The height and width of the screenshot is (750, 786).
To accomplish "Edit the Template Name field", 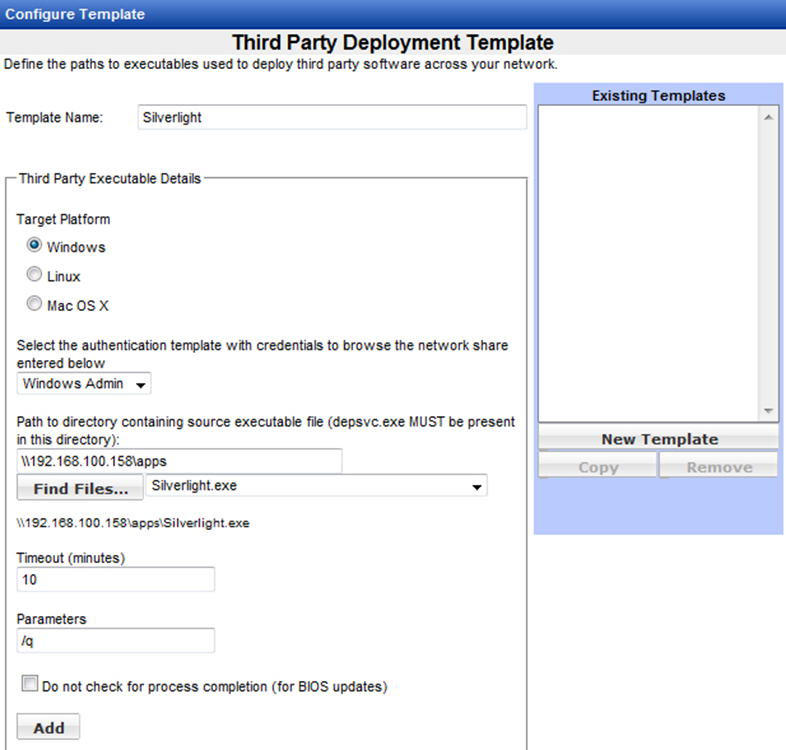I will [x=331, y=117].
